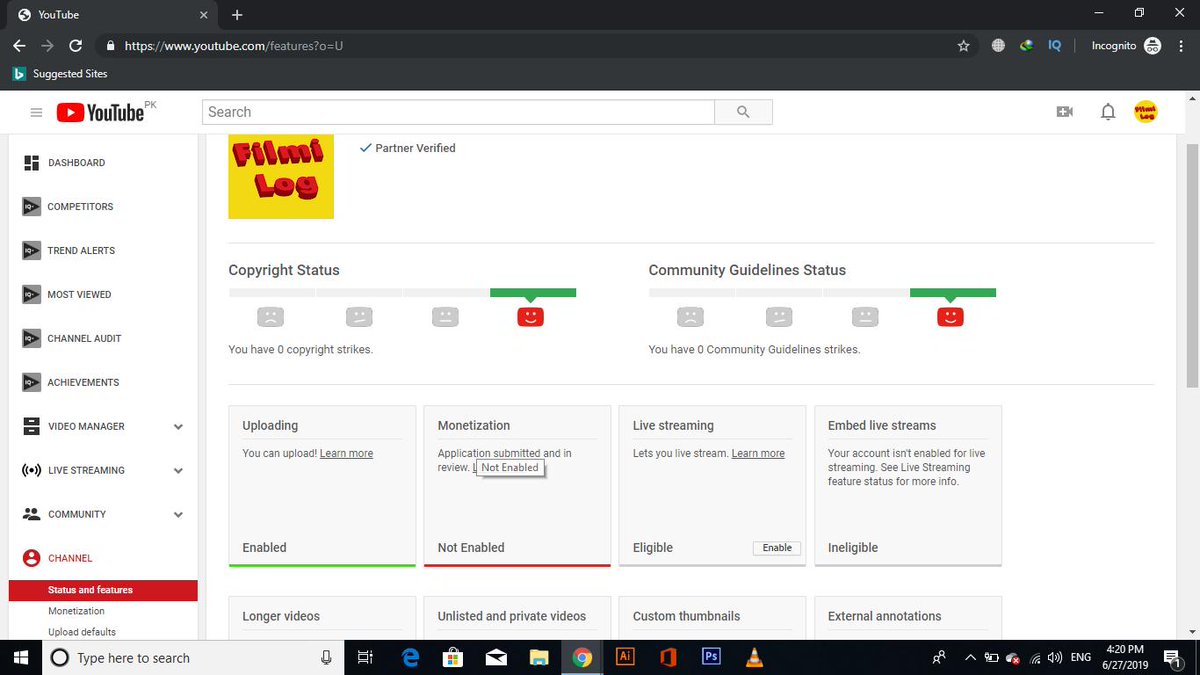The image size is (1200, 675).
Task: Click the ENG language indicator
Action: pos(1081,657)
